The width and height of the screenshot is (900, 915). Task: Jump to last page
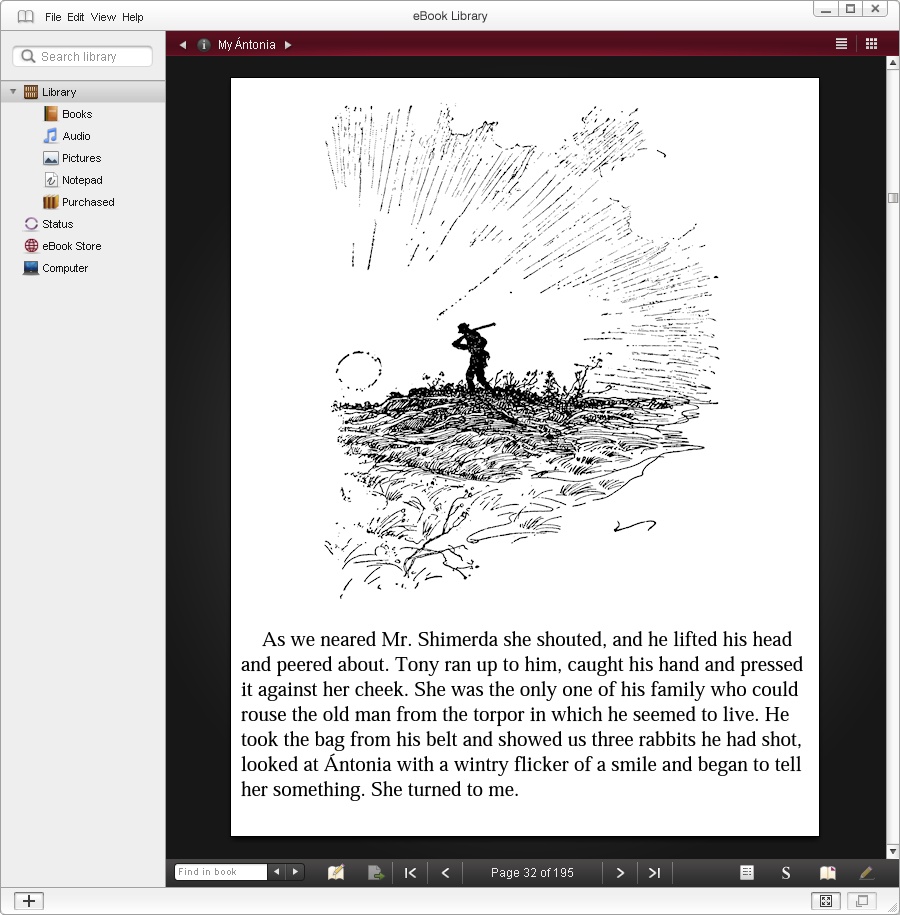pyautogui.click(x=654, y=873)
